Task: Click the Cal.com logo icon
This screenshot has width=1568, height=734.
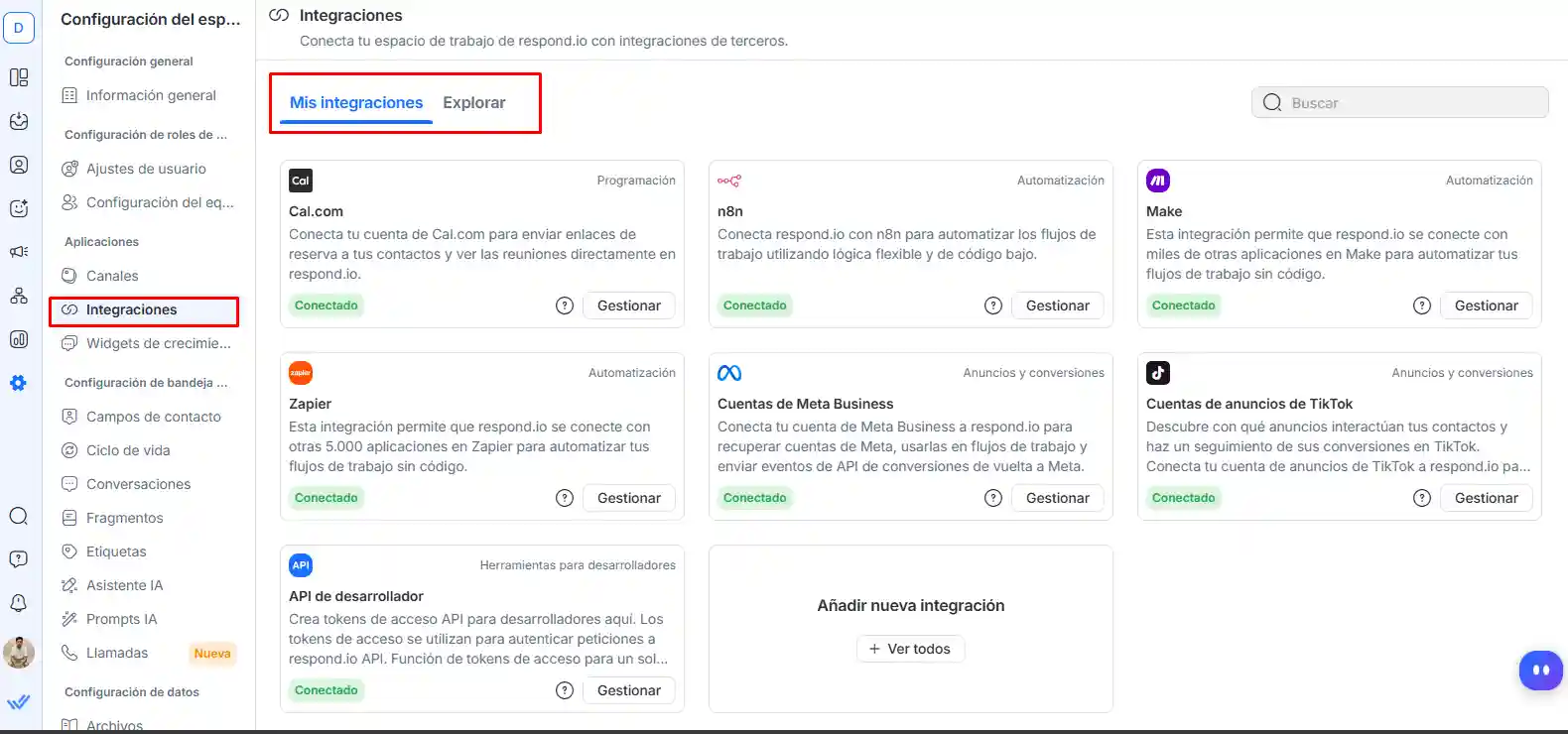Action: coord(301,181)
